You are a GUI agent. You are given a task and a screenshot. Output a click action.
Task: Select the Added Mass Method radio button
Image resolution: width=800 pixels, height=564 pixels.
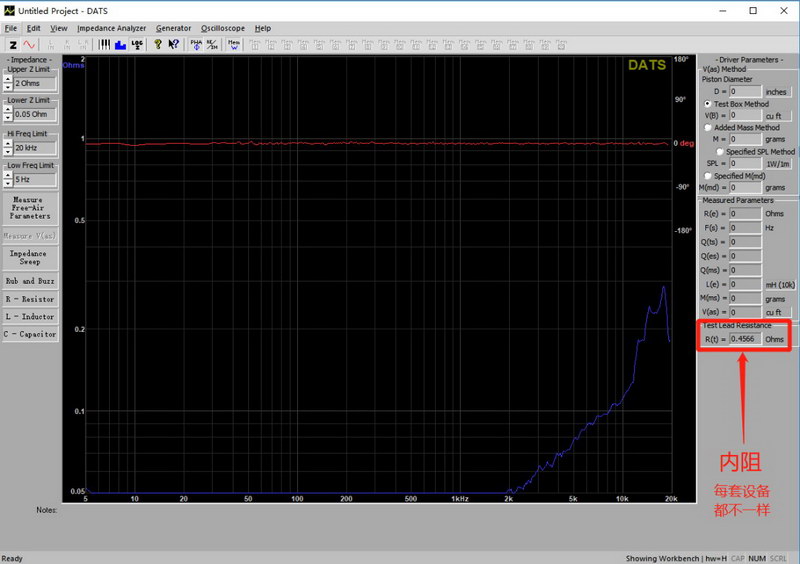(x=708, y=128)
